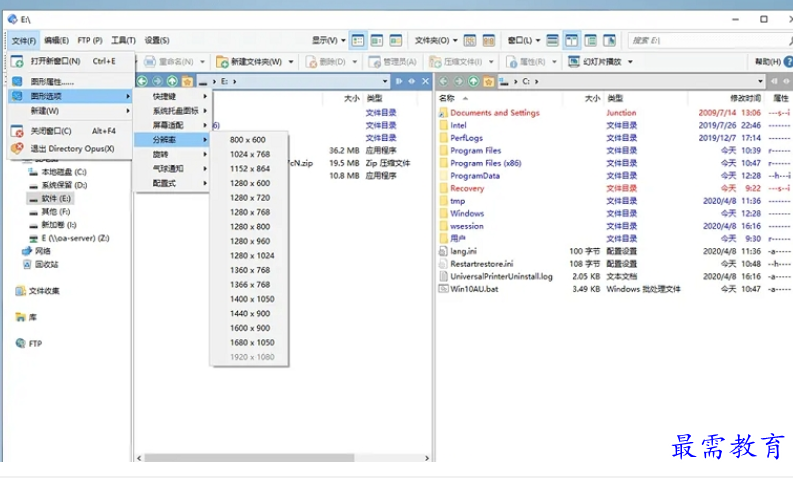This screenshot has width=793, height=478.
Task: Select the 1024 x 768 resolution
Action: [x=249, y=154]
